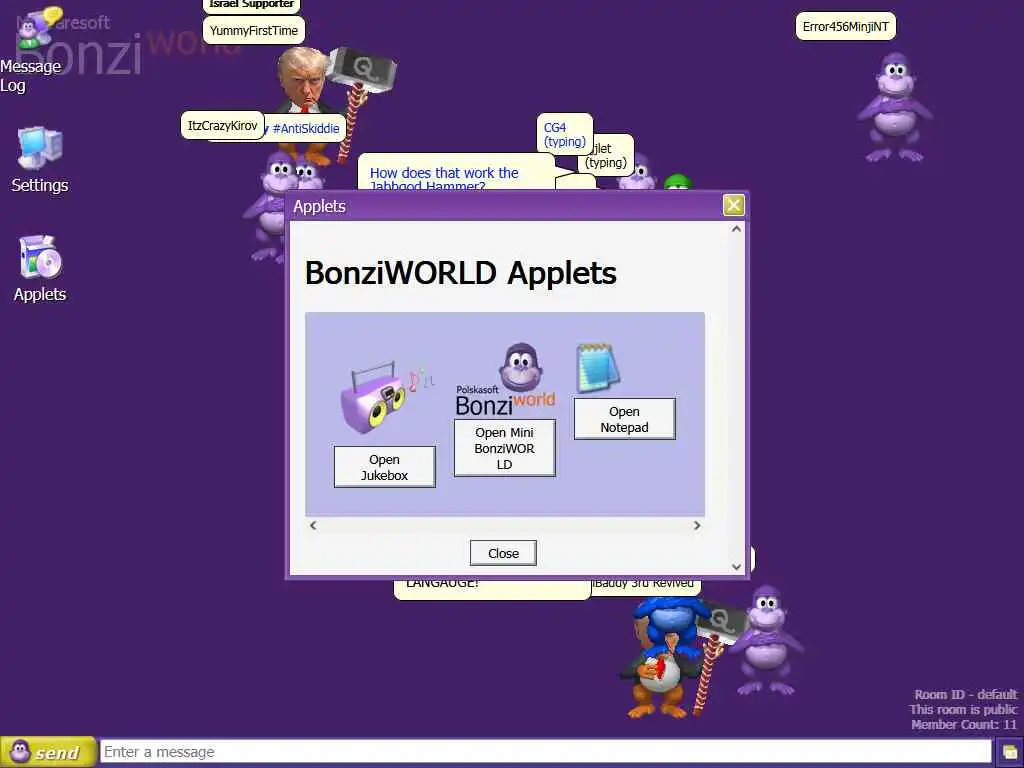Click the Room ID - default text
This screenshot has height=768, width=1024.
point(965,694)
